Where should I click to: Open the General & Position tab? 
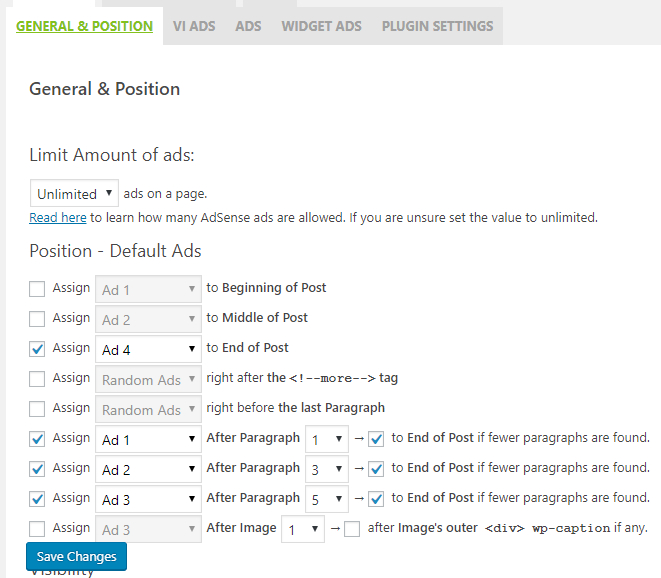point(84,26)
